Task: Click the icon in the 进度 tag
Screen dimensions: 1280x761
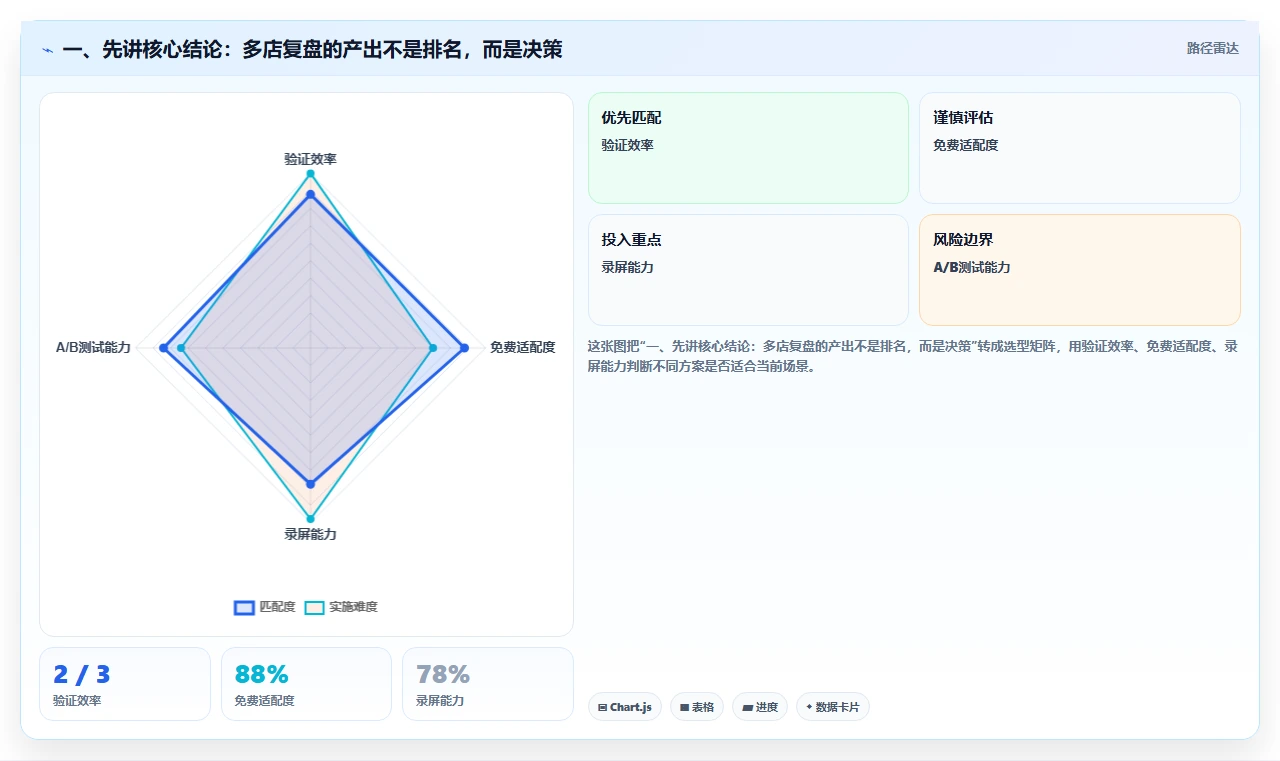Action: (747, 707)
